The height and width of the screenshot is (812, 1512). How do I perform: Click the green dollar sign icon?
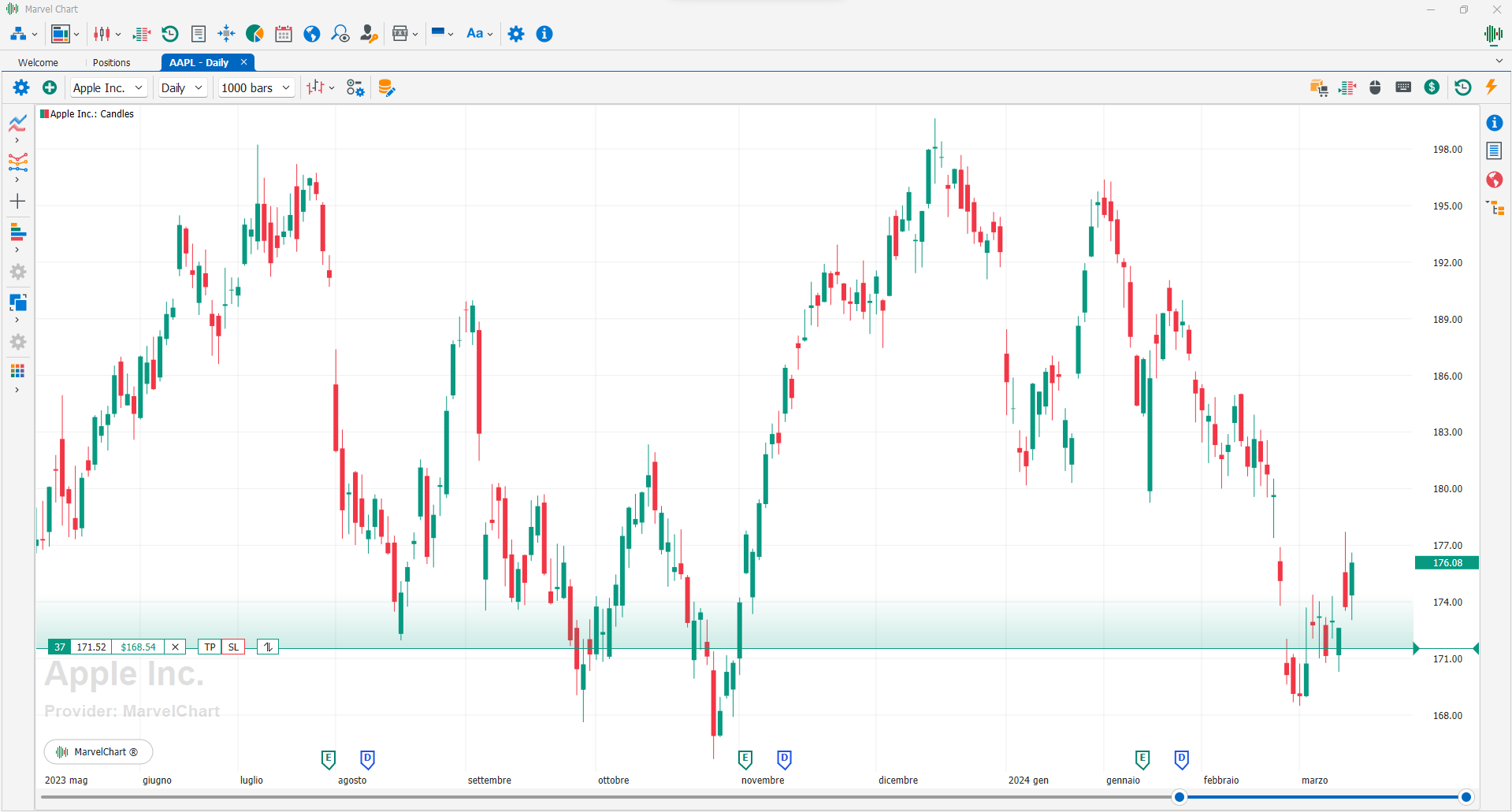pyautogui.click(x=1432, y=87)
